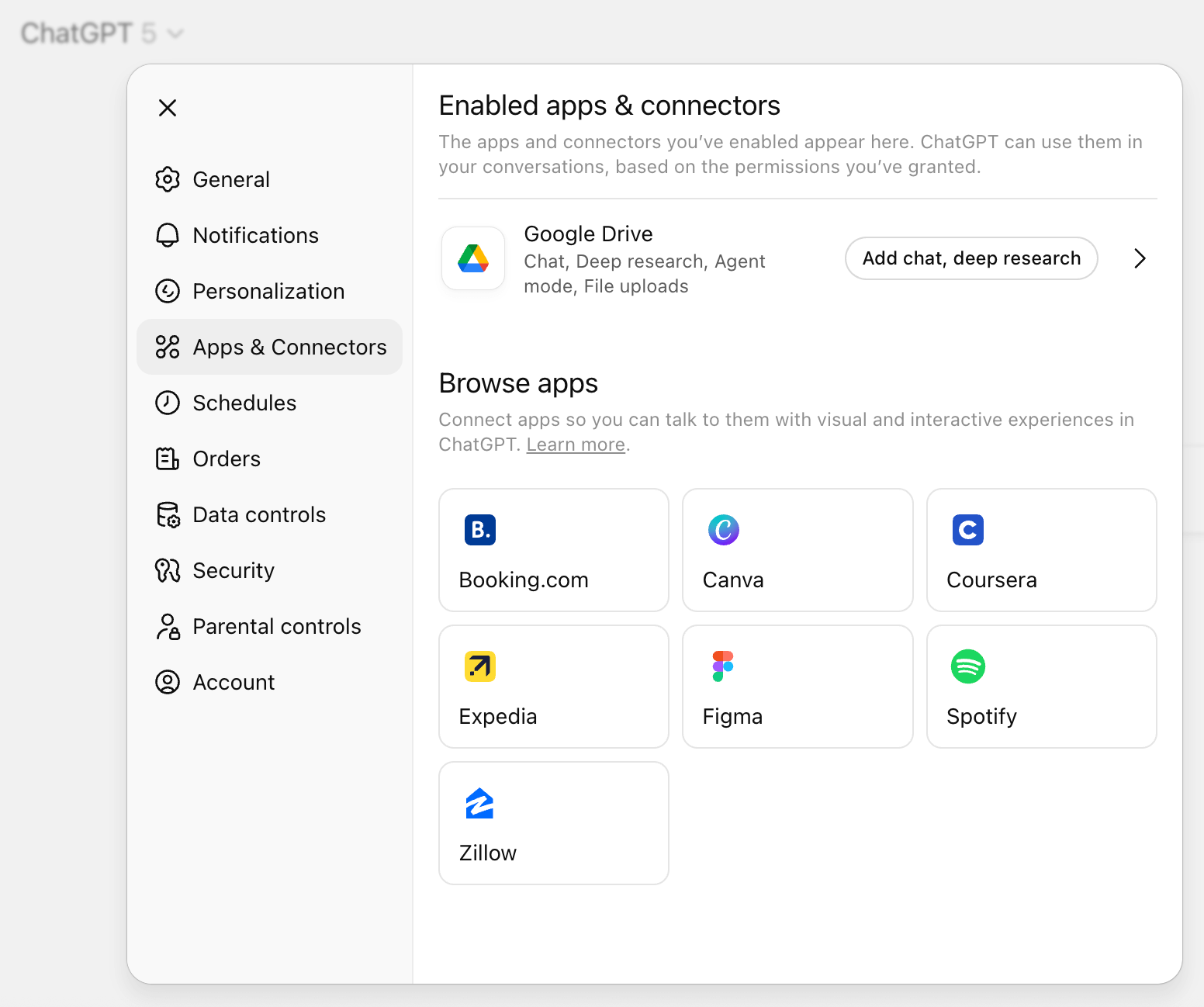Select the Spotify app icon
The height and width of the screenshot is (1007, 1204).
967,666
